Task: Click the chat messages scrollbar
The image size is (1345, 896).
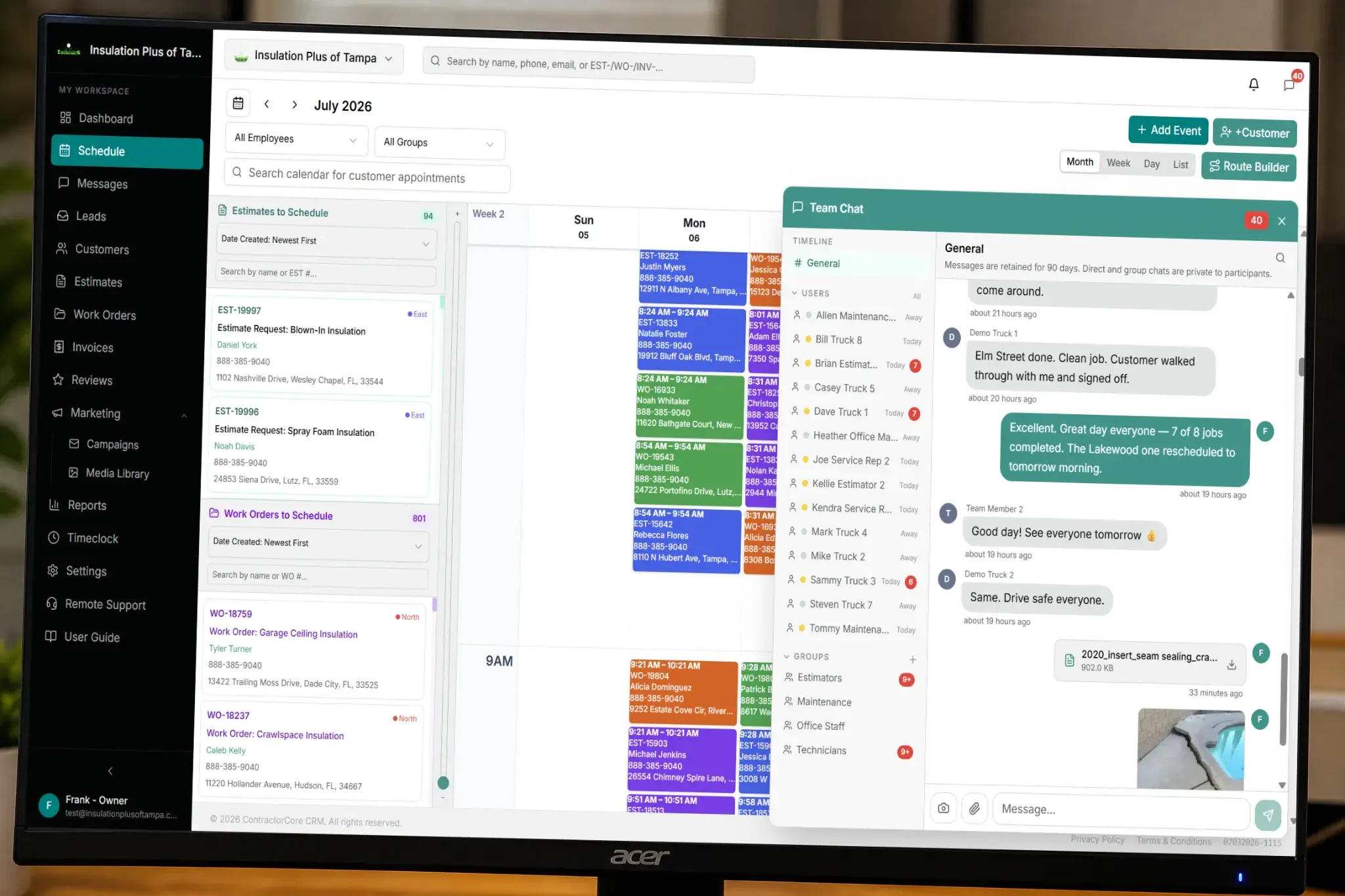Action: pos(1283,699)
